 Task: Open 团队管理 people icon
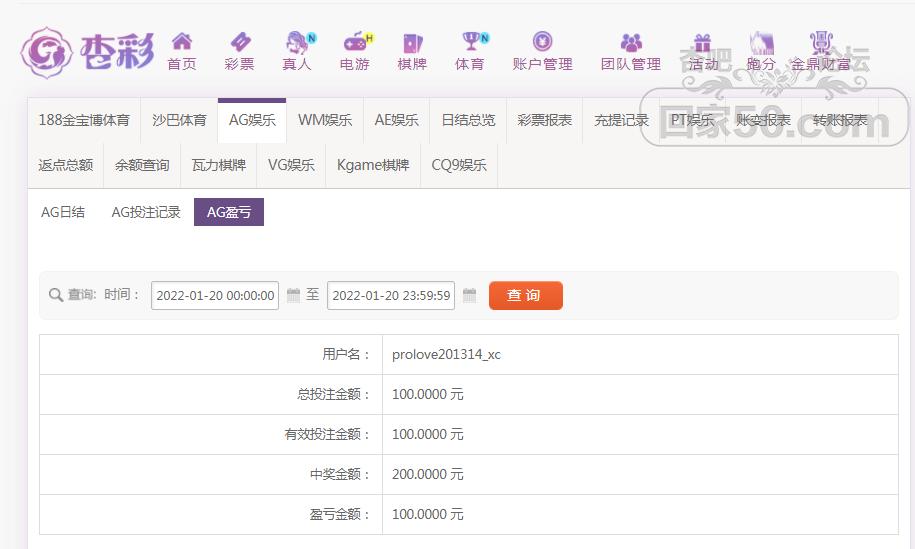point(631,42)
